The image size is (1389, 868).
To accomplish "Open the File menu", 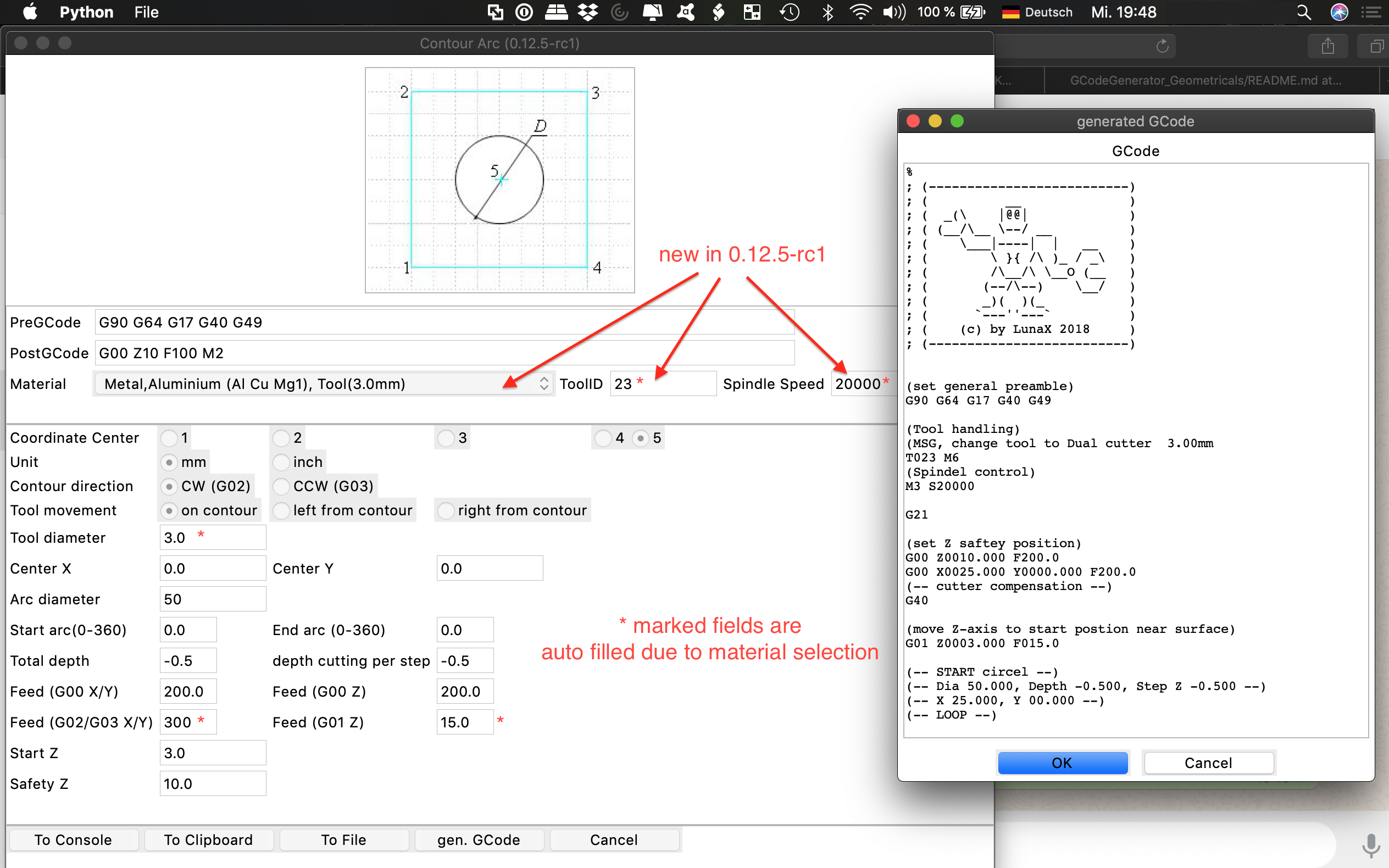I will point(146,12).
